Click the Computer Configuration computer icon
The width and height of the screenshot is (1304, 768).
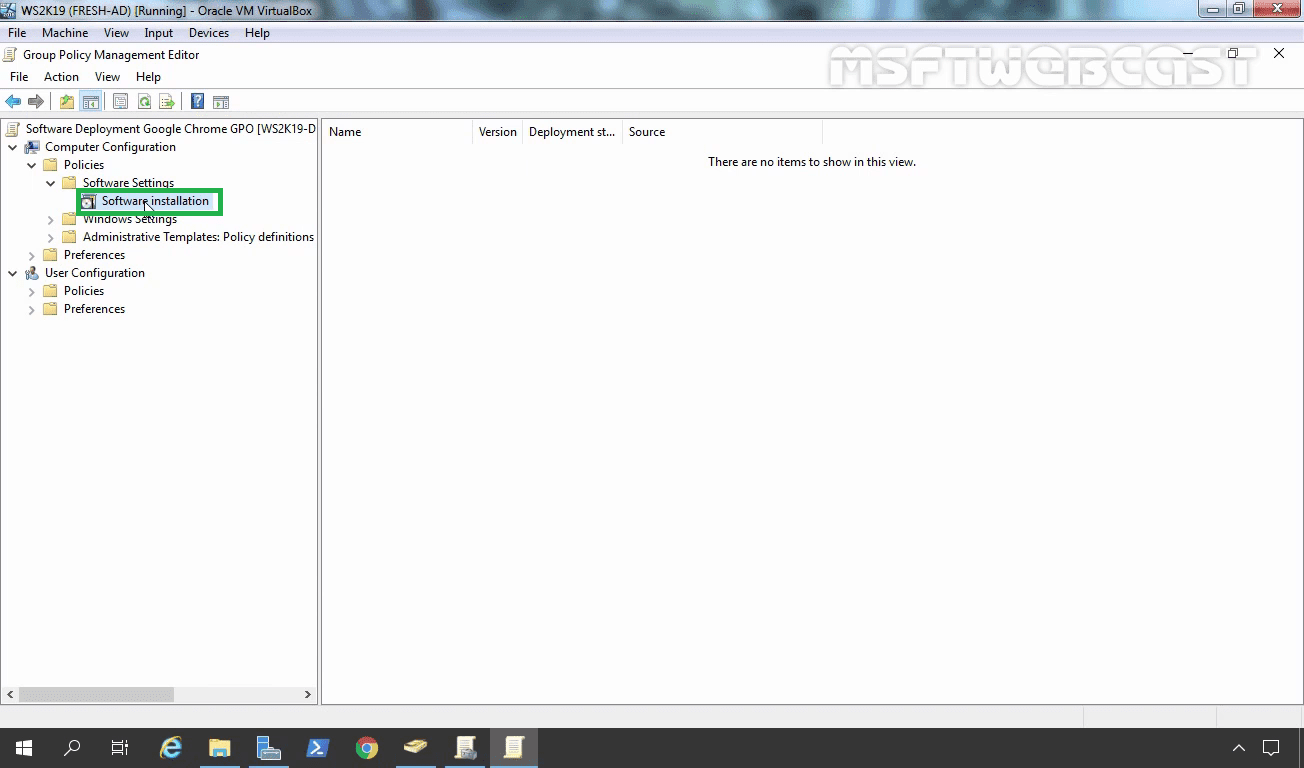pyautogui.click(x=32, y=147)
